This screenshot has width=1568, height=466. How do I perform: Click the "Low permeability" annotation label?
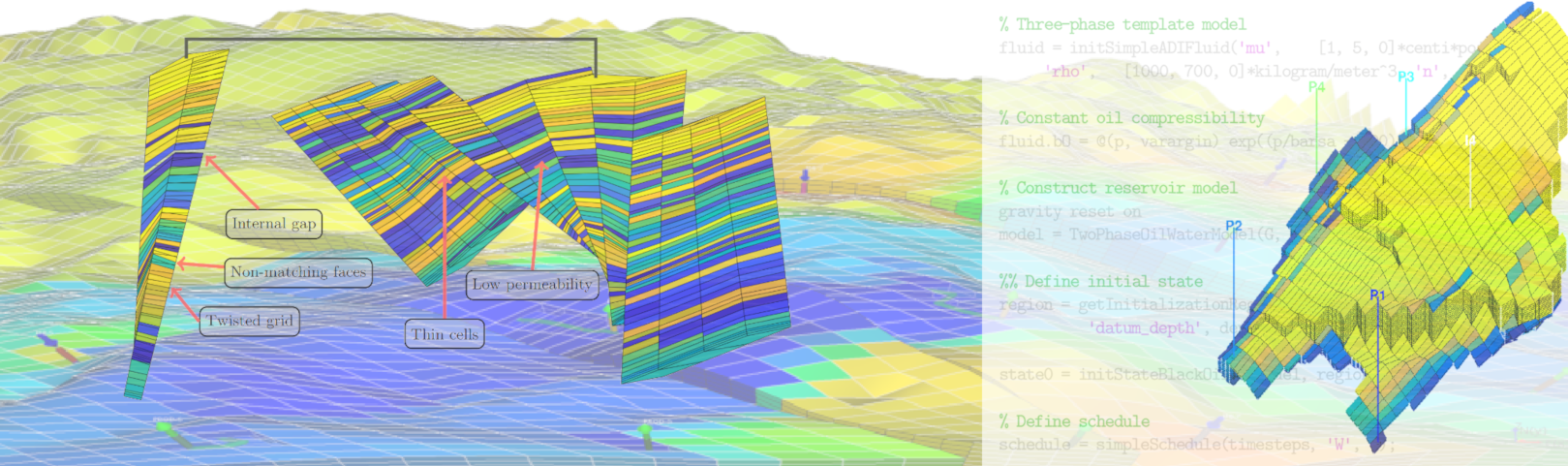[x=532, y=284]
